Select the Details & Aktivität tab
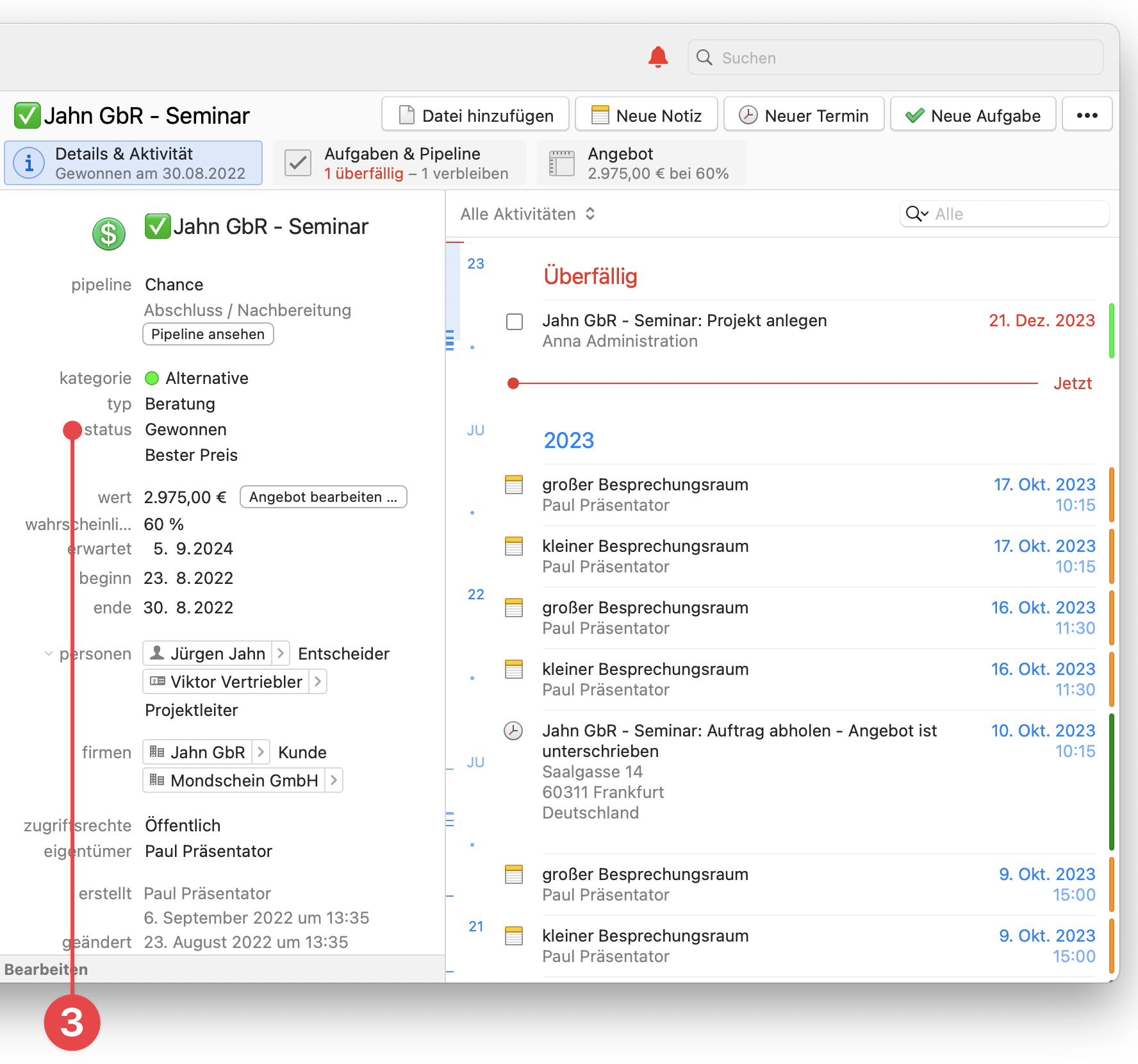The image size is (1138, 1064). click(x=133, y=163)
